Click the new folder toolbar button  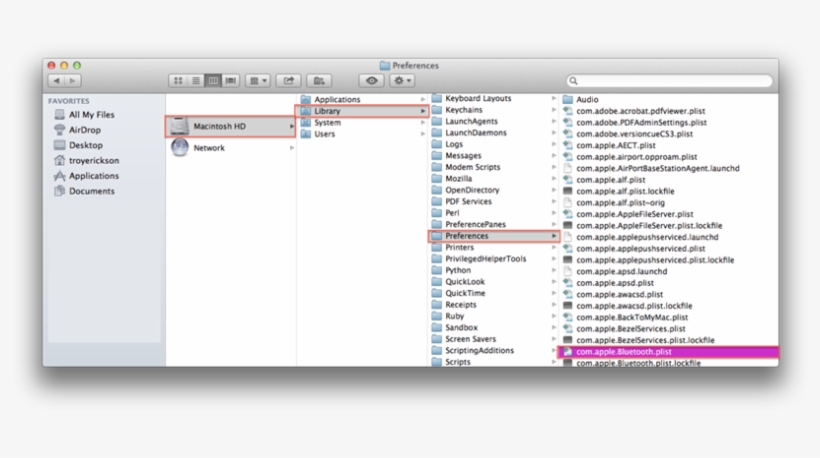point(319,81)
